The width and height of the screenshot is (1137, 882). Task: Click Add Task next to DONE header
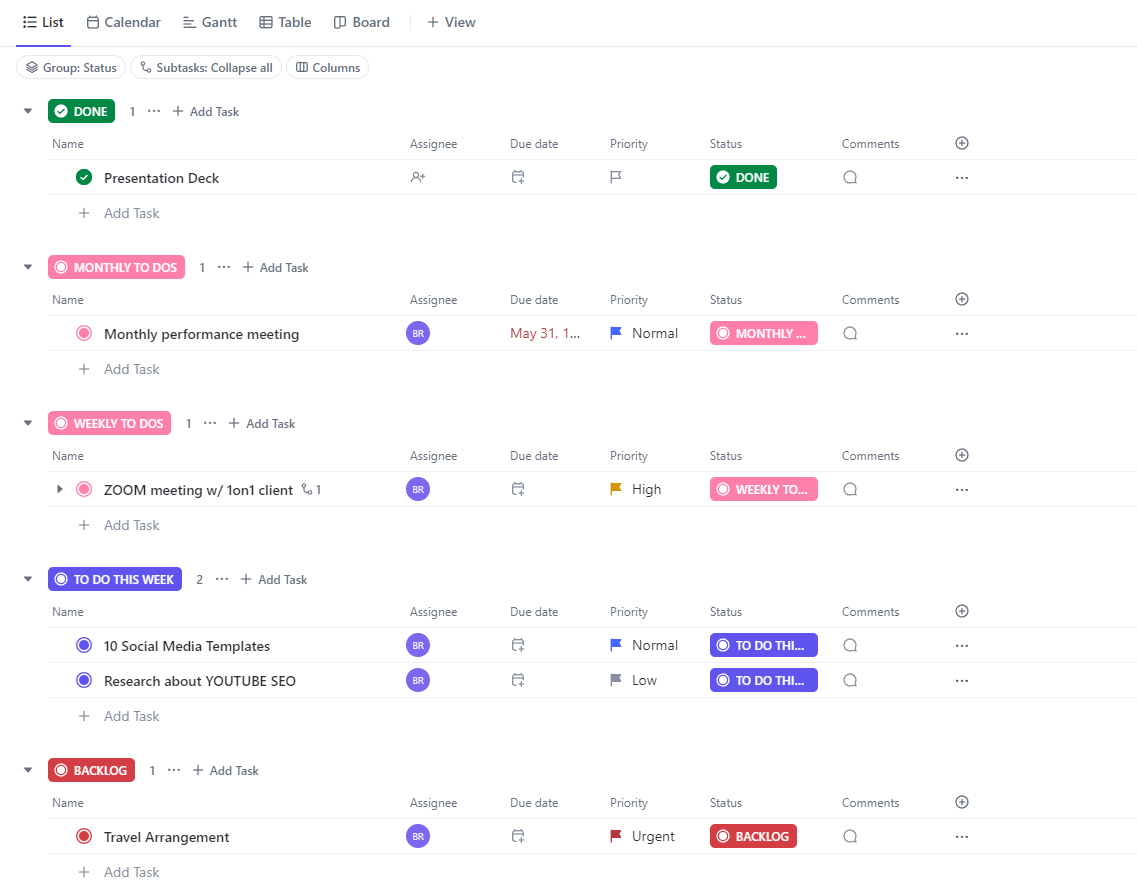click(206, 112)
